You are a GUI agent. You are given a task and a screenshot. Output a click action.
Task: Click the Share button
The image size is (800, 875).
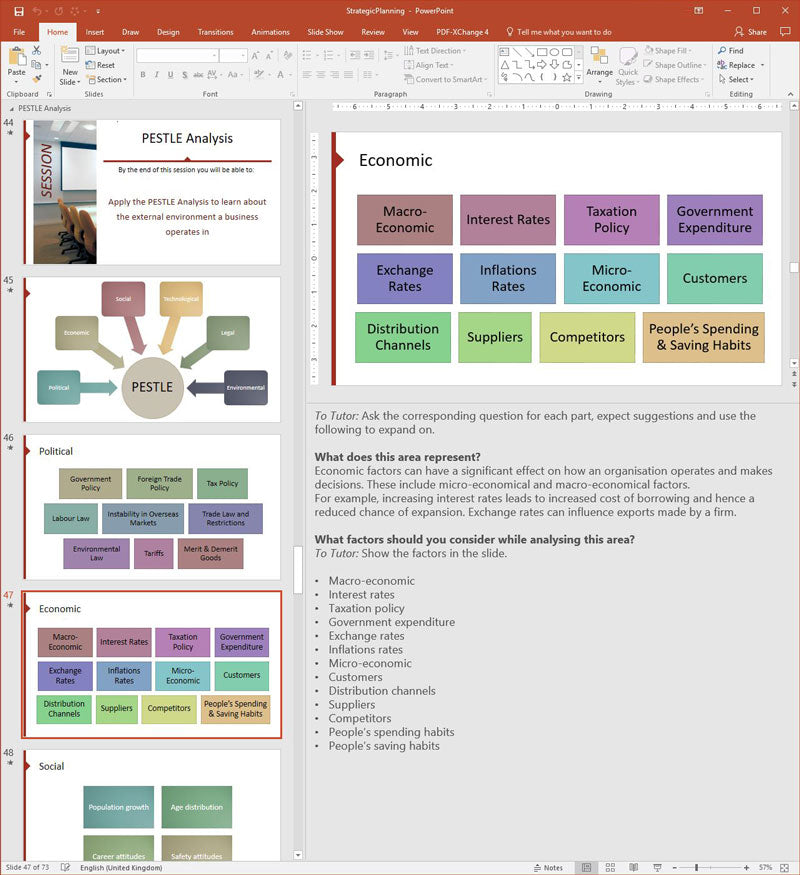pyautogui.click(x=751, y=32)
